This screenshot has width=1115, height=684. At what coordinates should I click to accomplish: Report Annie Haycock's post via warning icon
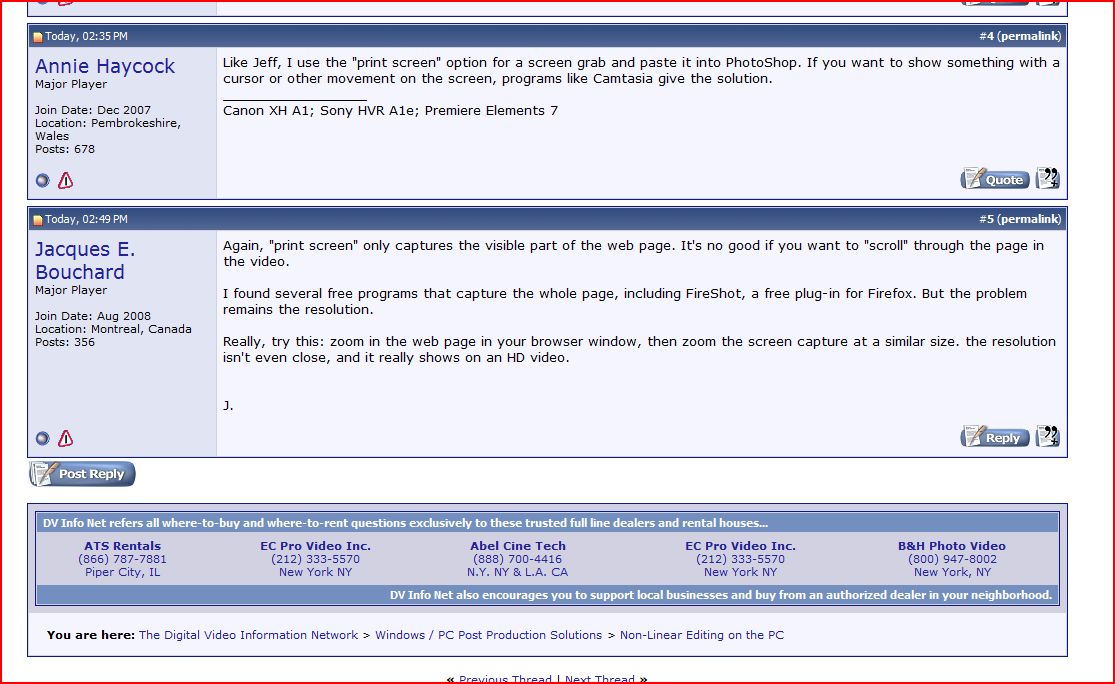(65, 181)
